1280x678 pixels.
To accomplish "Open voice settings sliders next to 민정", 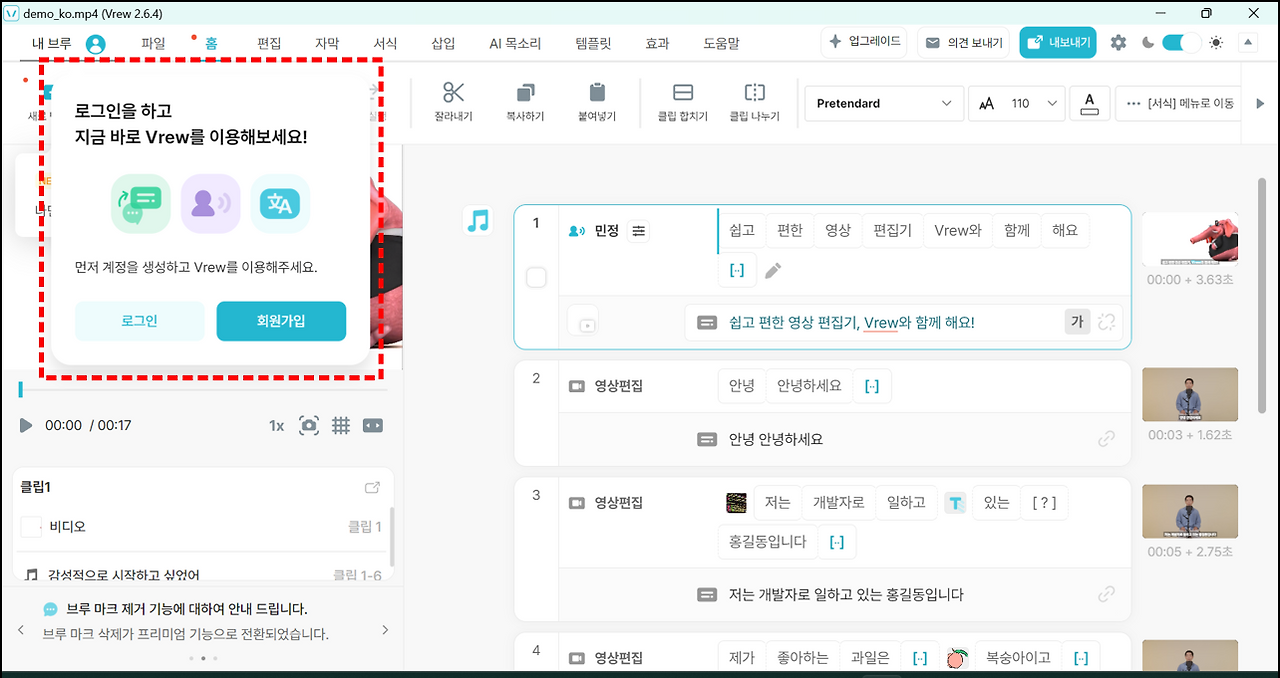I will (639, 231).
